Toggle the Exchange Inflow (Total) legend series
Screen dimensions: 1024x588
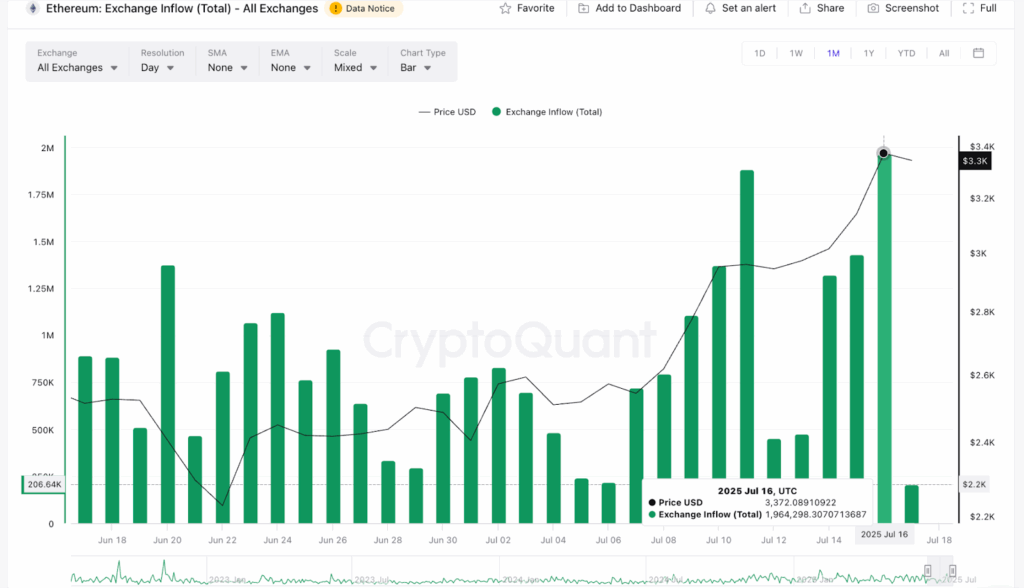click(x=547, y=112)
